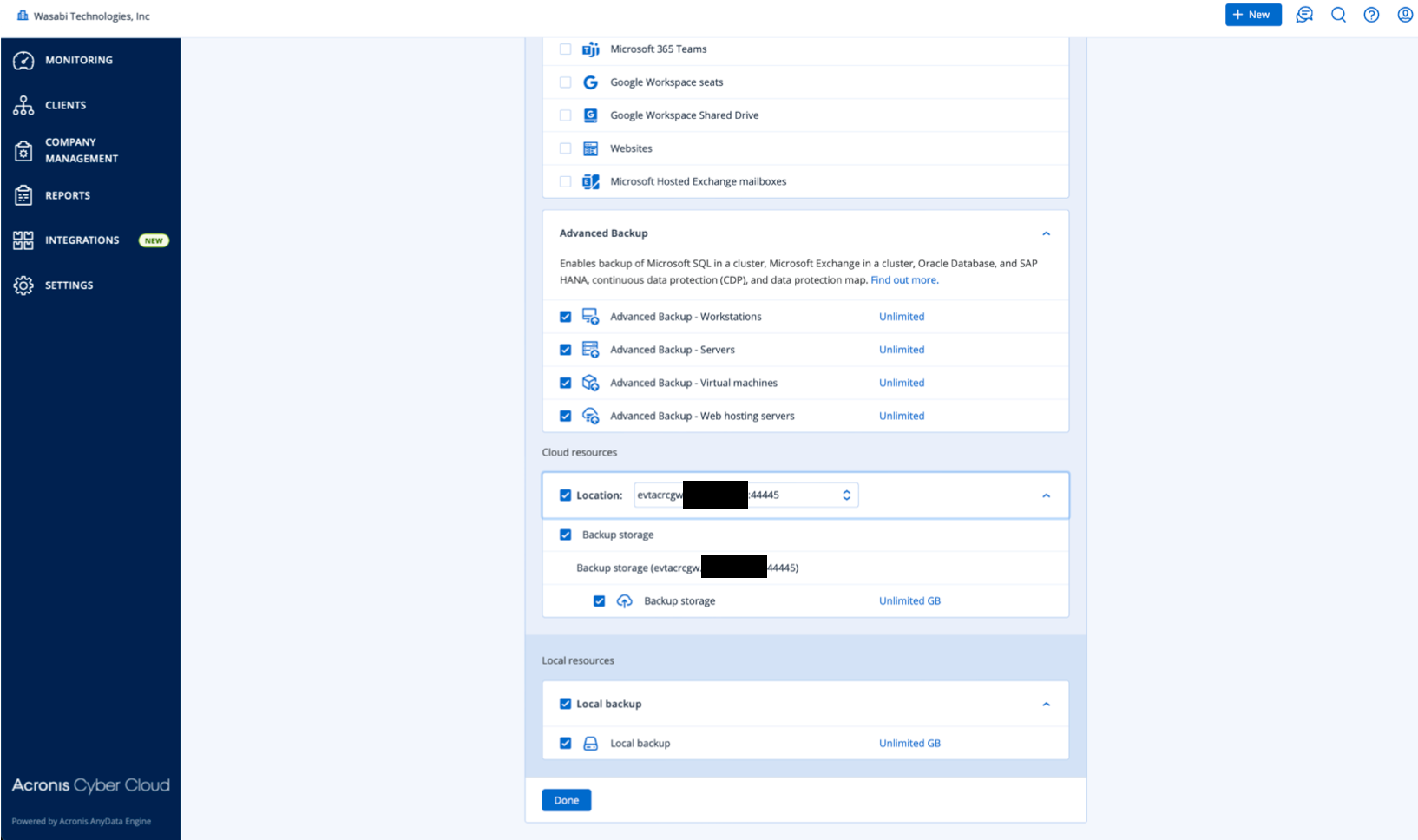Open Integrations in the sidebar menu

point(82,240)
